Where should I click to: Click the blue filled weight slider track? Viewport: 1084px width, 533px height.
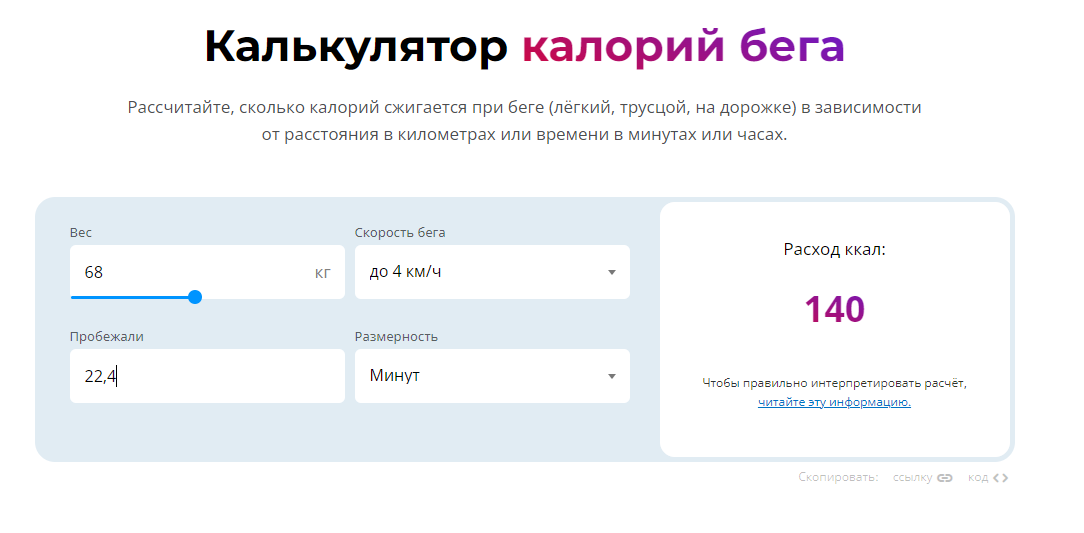click(129, 297)
